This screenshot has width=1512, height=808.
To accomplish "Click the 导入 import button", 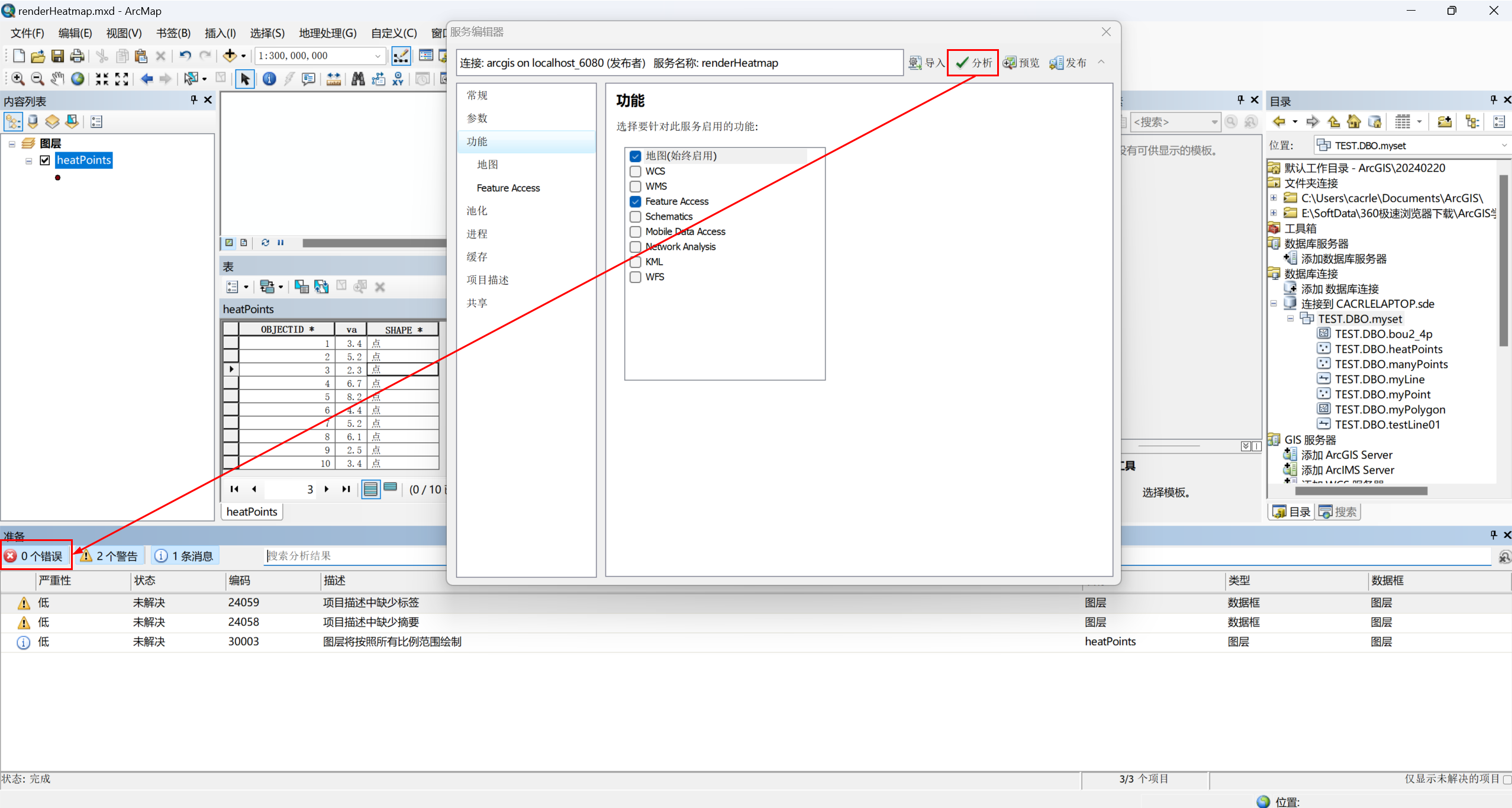I will (927, 63).
